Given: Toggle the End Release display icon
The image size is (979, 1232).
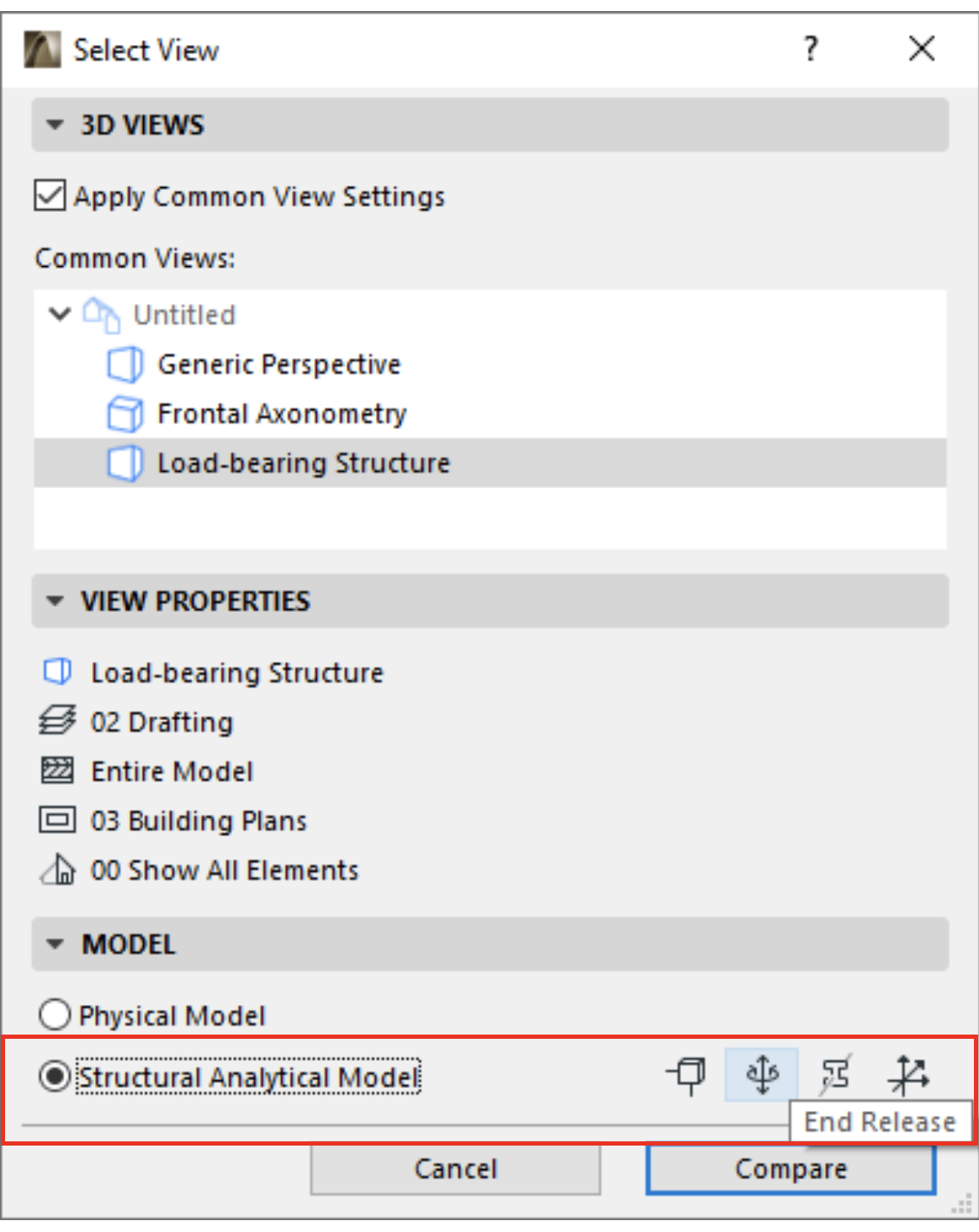Looking at the screenshot, I should [x=761, y=1074].
